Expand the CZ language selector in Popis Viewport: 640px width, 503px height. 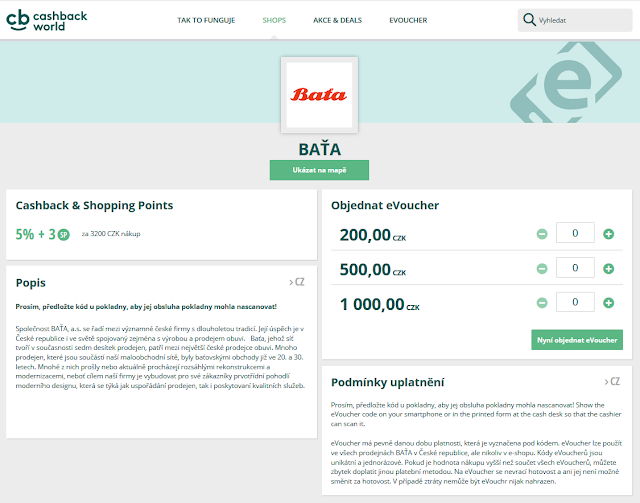point(297,282)
